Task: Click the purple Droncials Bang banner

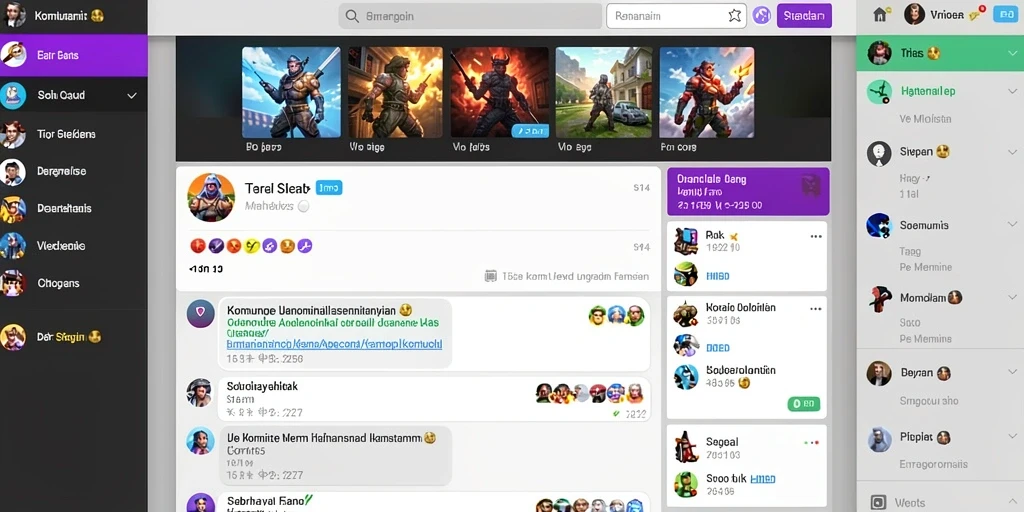Action: (748, 191)
